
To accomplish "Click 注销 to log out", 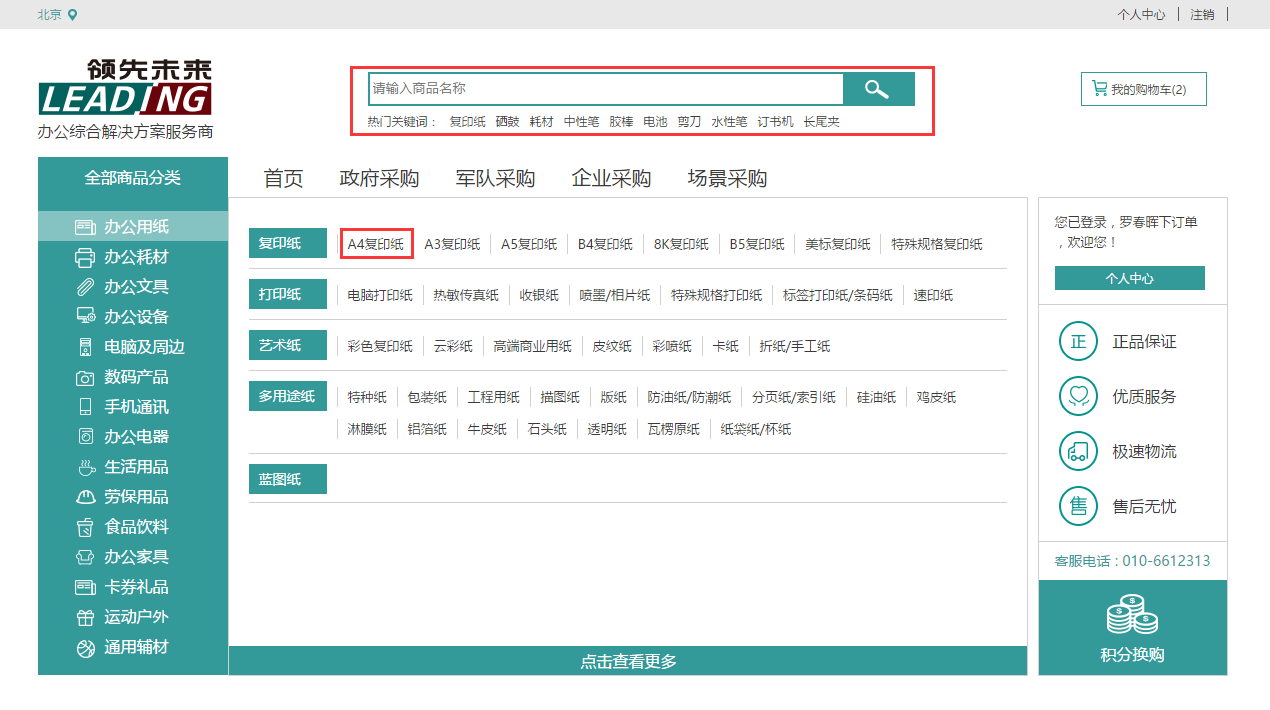I will pyautogui.click(x=1202, y=15).
